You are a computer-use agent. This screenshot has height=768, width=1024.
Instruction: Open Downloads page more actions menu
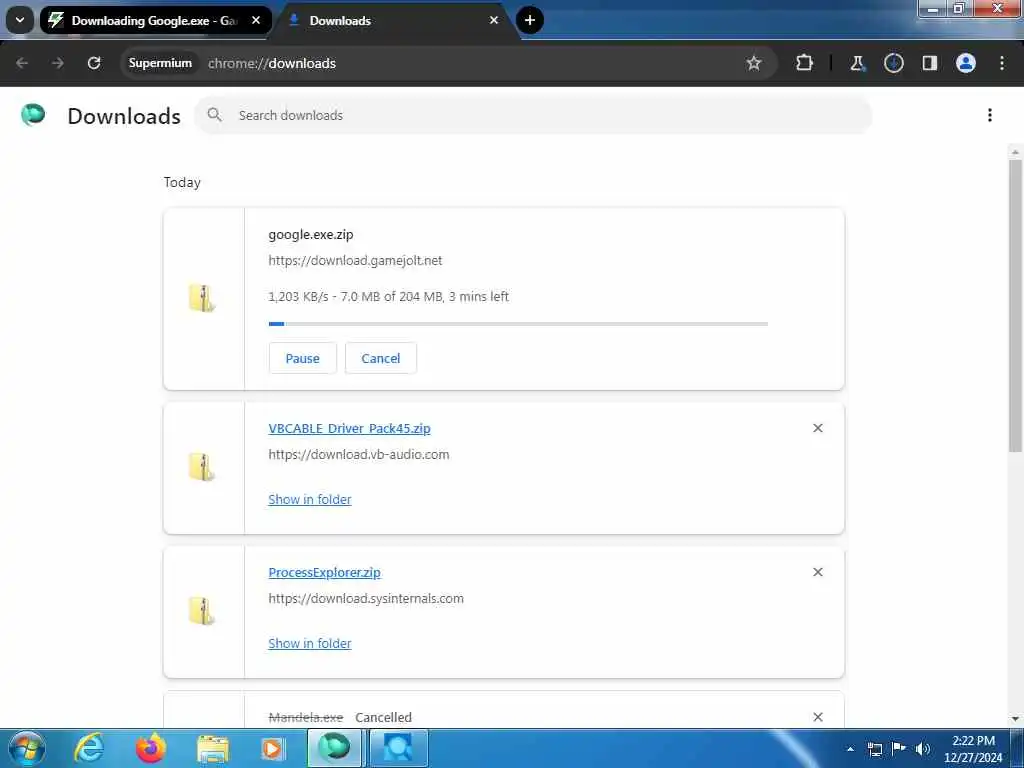[990, 116]
